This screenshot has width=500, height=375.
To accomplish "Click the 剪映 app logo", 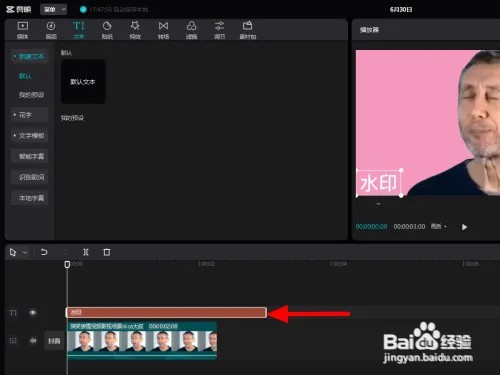I will [x=19, y=9].
